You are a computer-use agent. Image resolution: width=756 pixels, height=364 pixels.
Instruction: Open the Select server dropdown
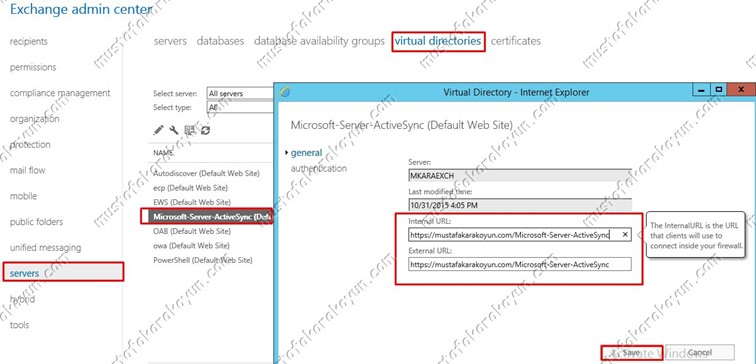pyautogui.click(x=240, y=94)
